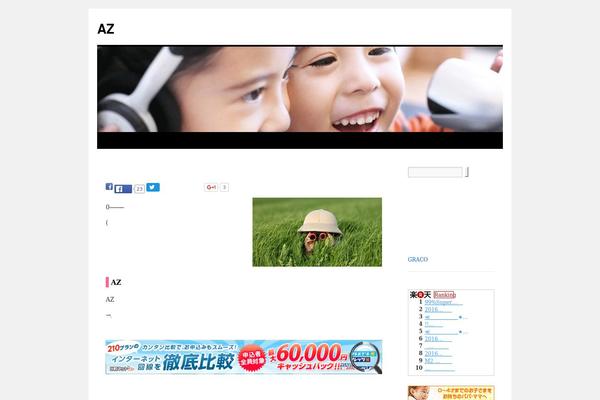Viewport: 600px width, 400px height.
Task: Click the 60,000 yen cashback internet comparison banner
Action: point(244,357)
